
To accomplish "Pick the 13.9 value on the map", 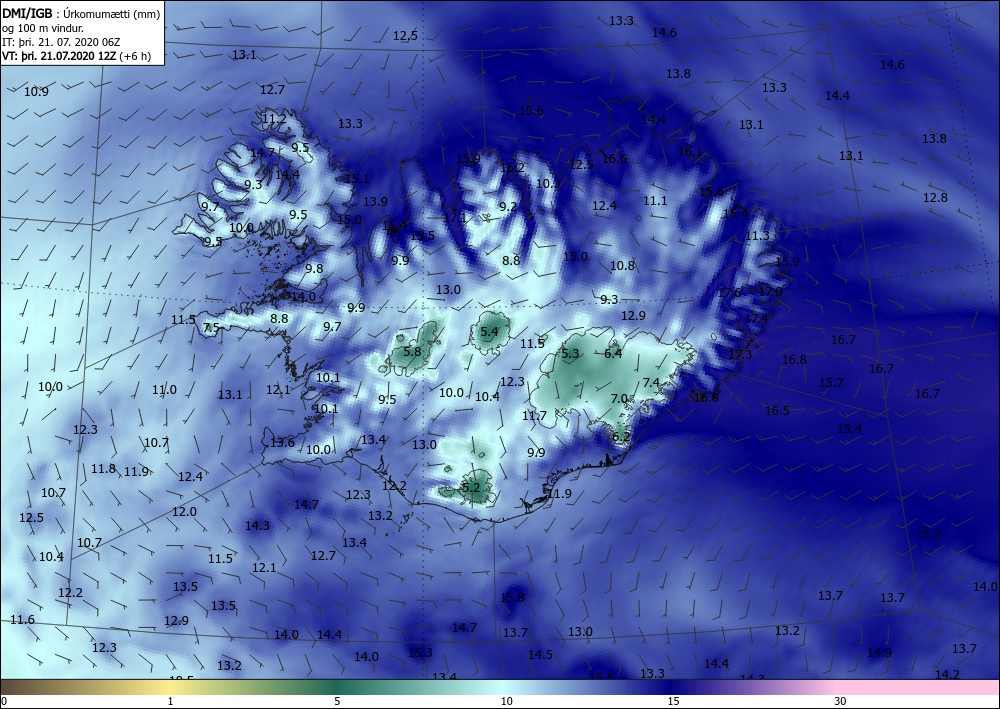I will [375, 201].
